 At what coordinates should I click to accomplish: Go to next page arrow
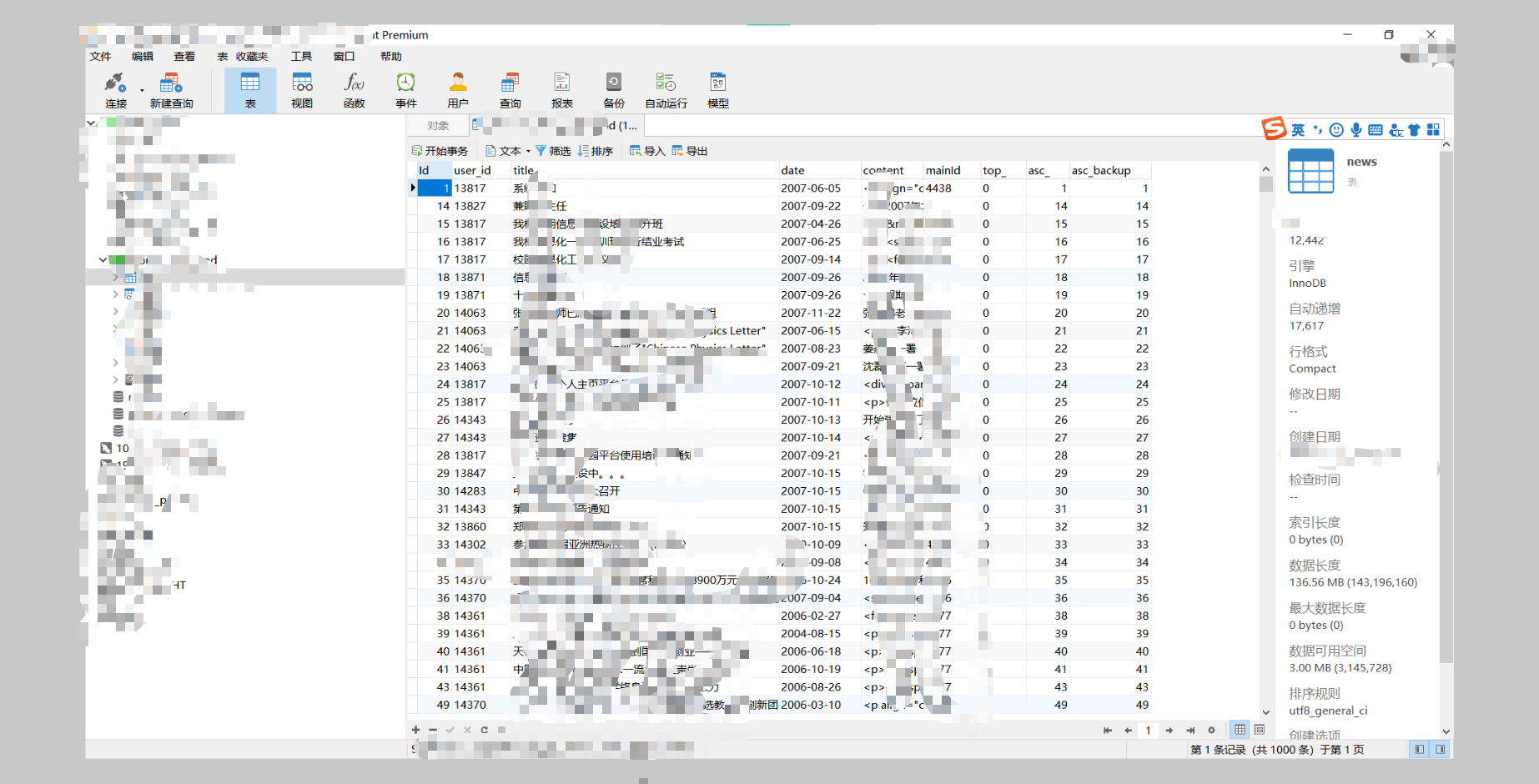[1169, 731]
